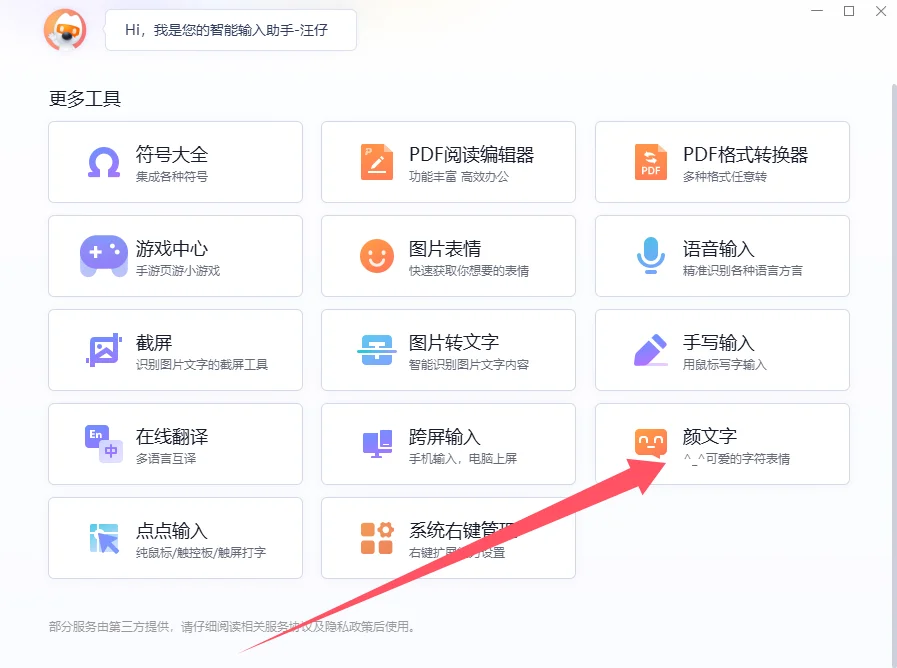
Task: Click the 截屏 screenshot tool icon
Action: coord(104,350)
